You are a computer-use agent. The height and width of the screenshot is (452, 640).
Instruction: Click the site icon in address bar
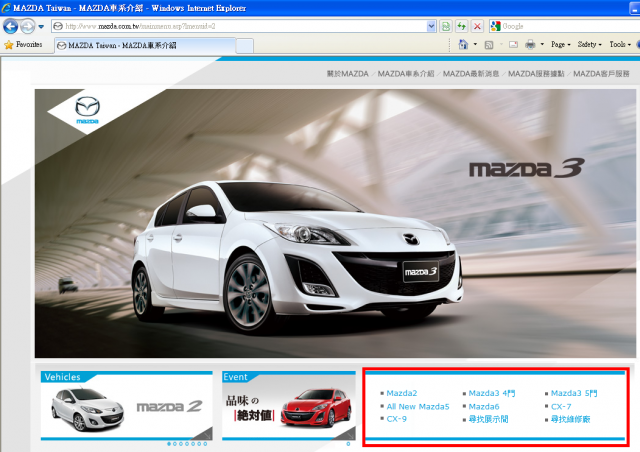pos(58,26)
